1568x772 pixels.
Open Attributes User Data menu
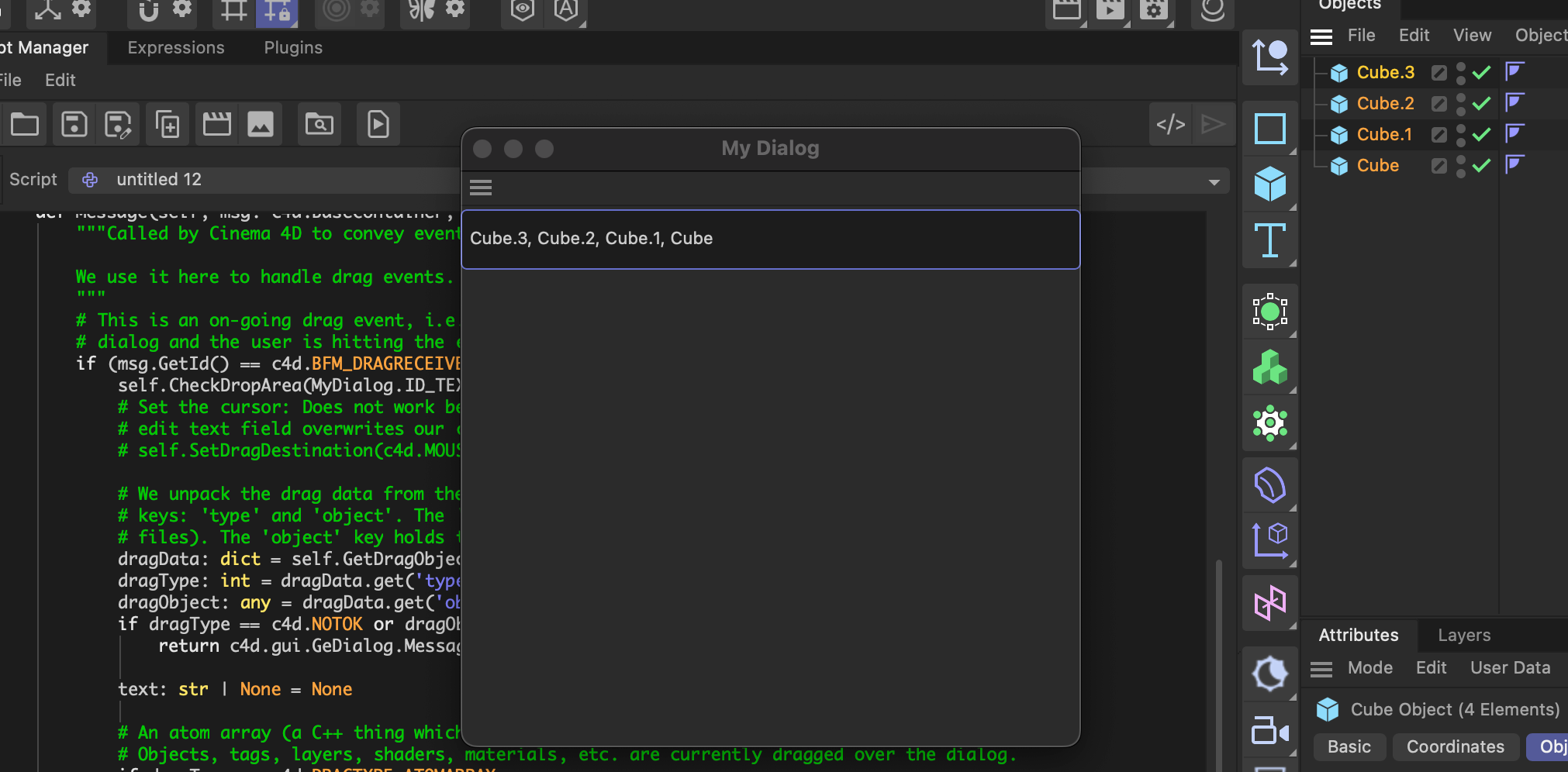coord(1510,668)
